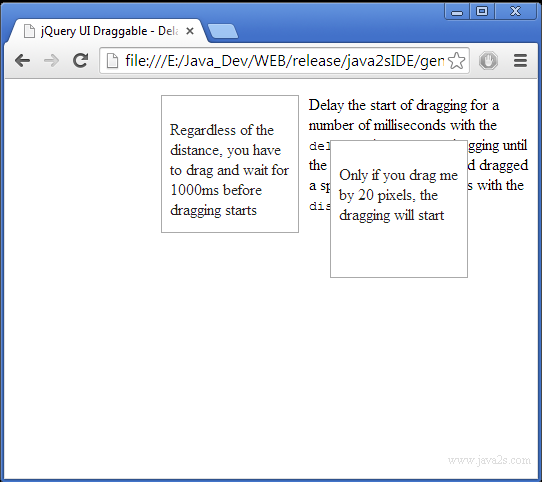Open a new tab with the blank tab button
This screenshot has height=482, width=542.
223,31
